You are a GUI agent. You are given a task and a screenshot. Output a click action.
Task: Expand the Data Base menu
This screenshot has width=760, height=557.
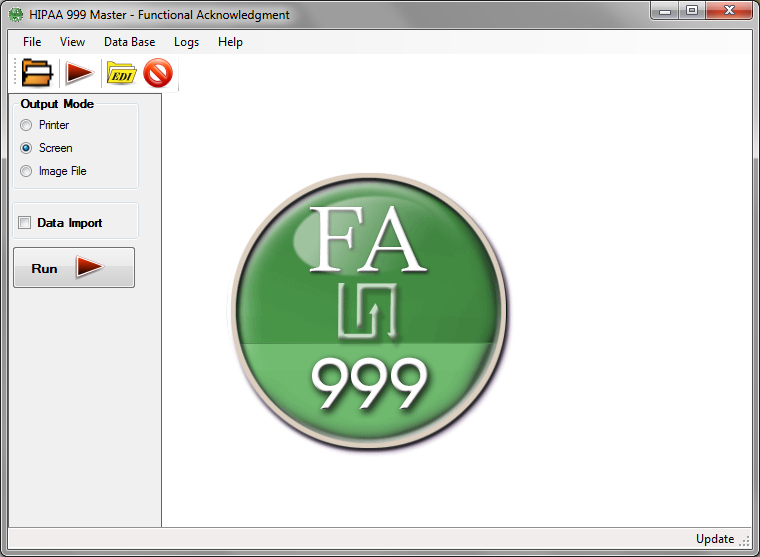pos(129,42)
